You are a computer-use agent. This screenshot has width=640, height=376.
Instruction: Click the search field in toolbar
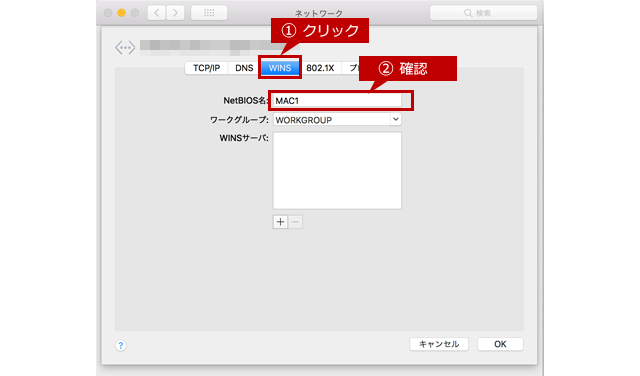coord(483,13)
